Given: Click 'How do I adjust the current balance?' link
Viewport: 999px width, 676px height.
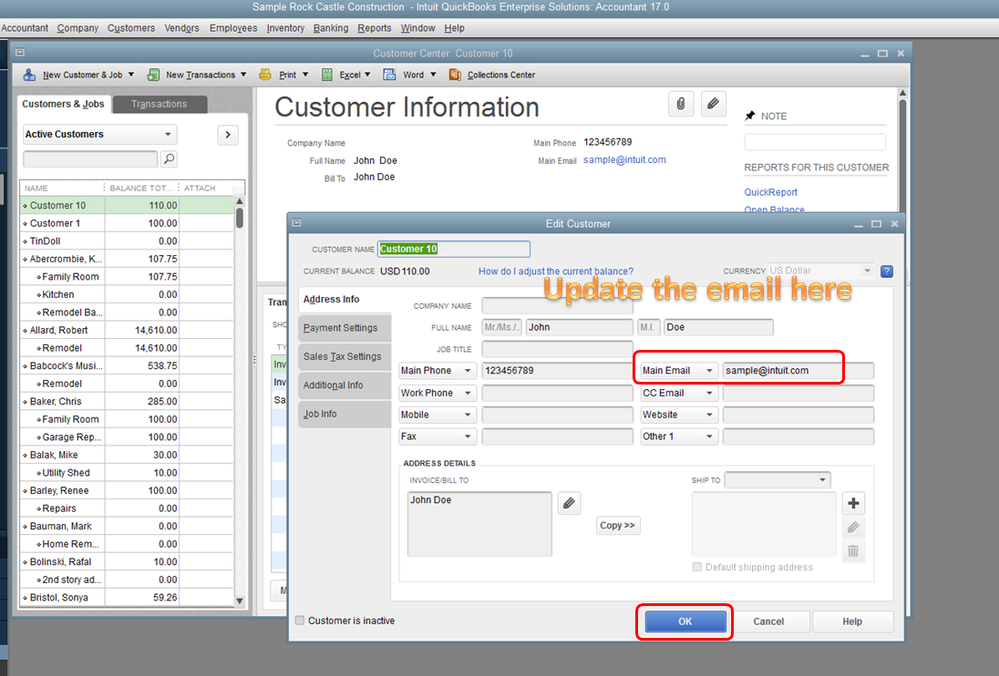Looking at the screenshot, I should (556, 271).
